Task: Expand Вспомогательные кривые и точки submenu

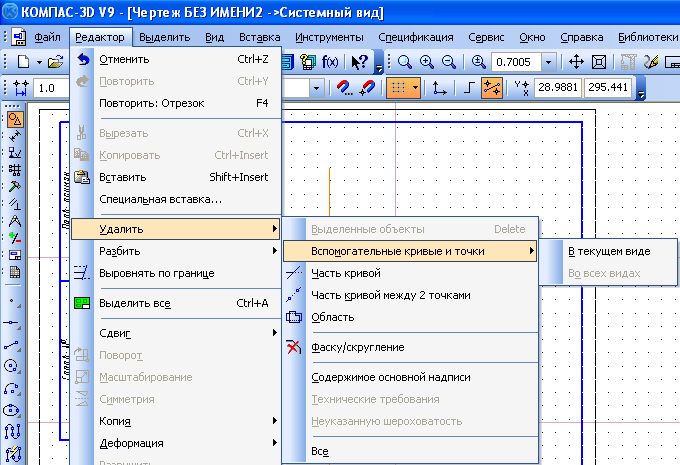Action: pos(410,251)
